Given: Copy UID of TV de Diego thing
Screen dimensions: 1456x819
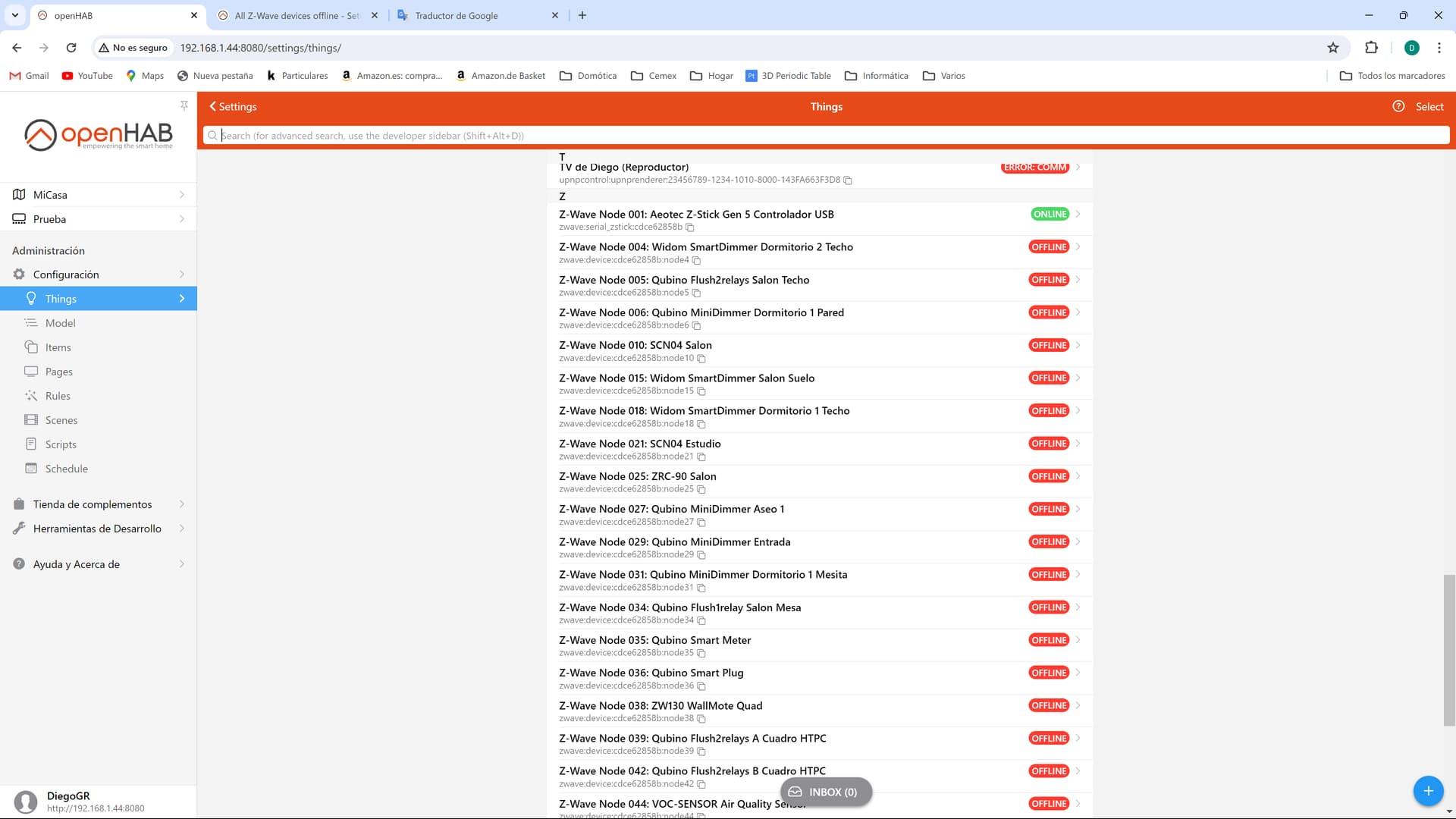Looking at the screenshot, I should 848,180.
